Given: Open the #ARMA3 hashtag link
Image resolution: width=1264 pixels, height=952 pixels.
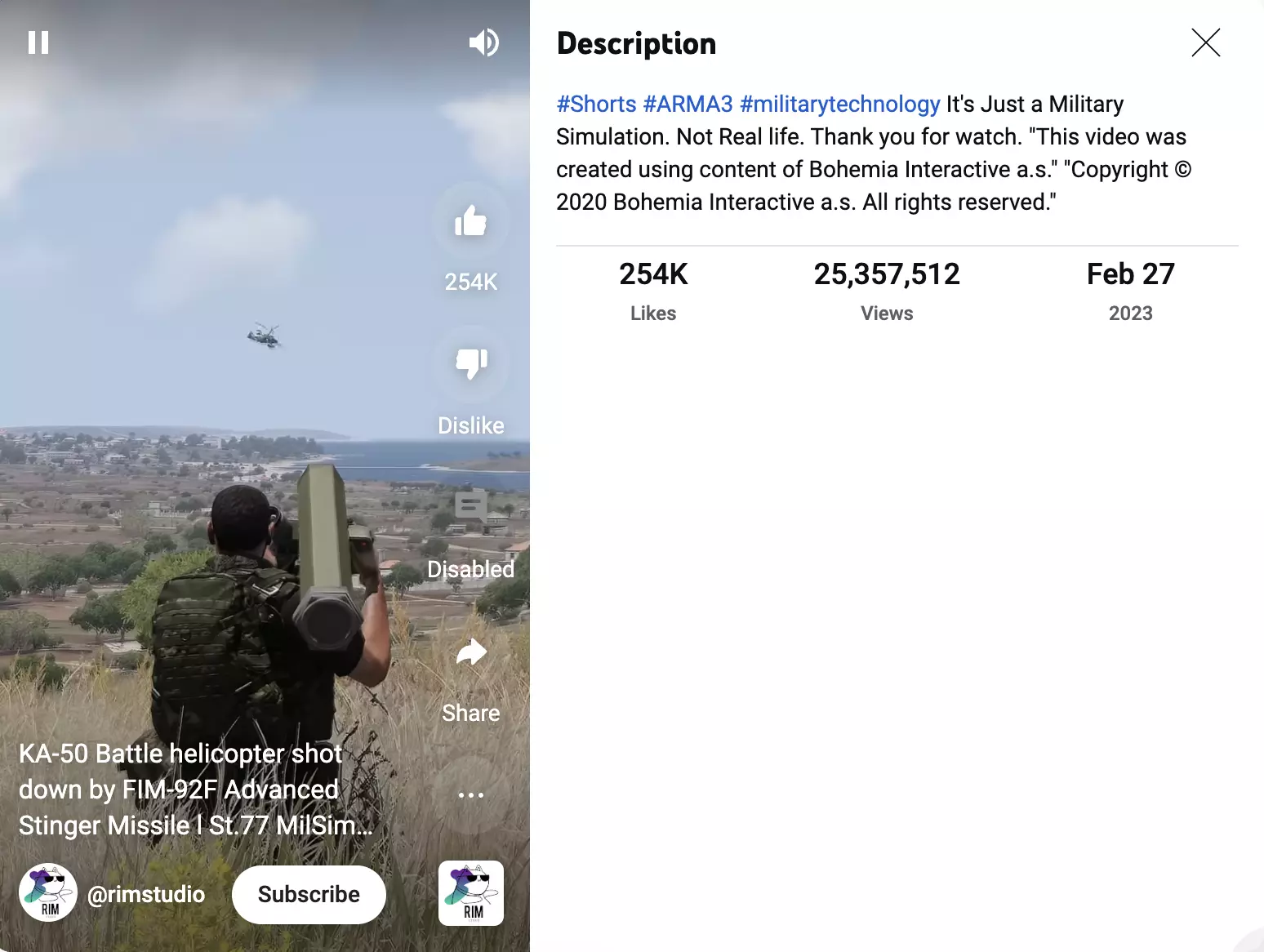Looking at the screenshot, I should (x=688, y=105).
